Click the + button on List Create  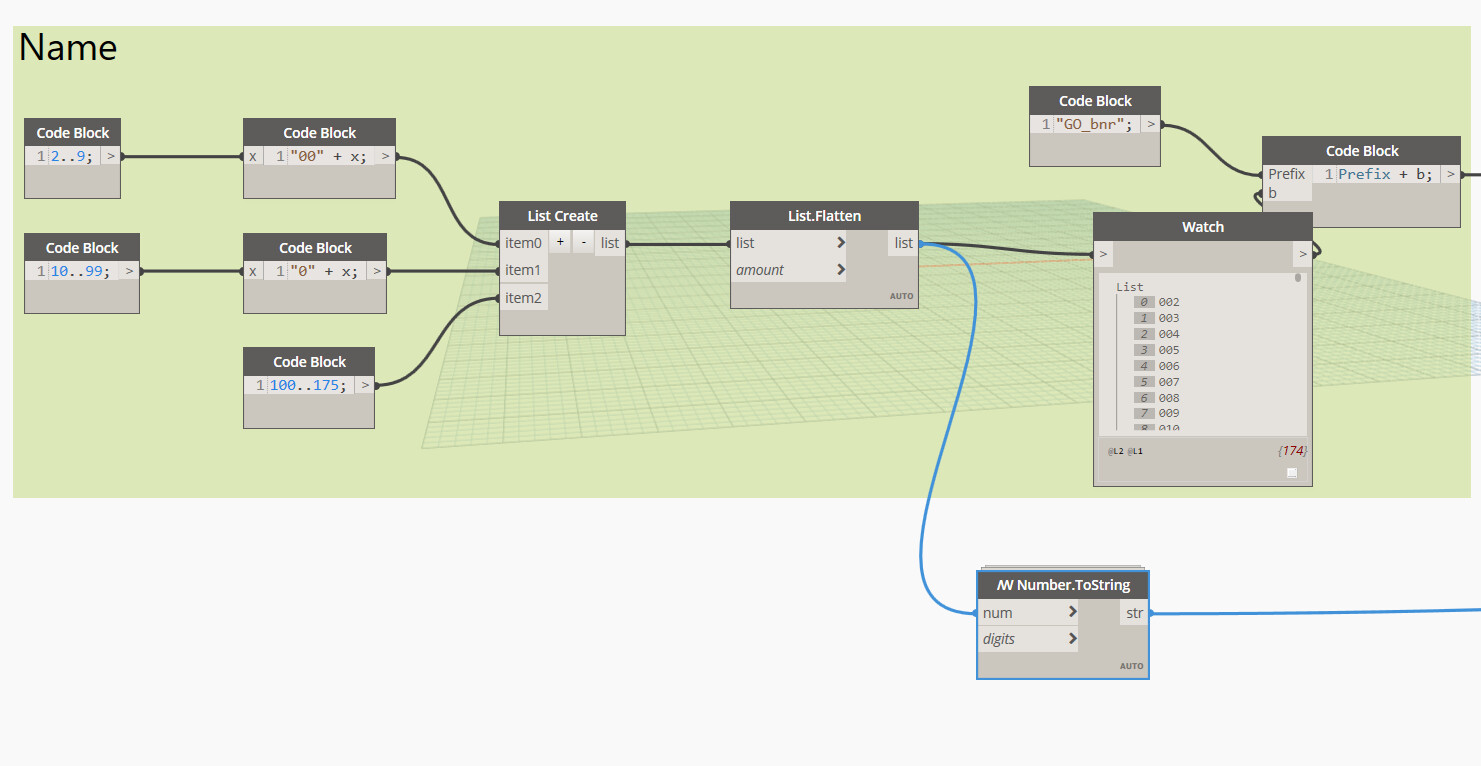click(x=560, y=242)
